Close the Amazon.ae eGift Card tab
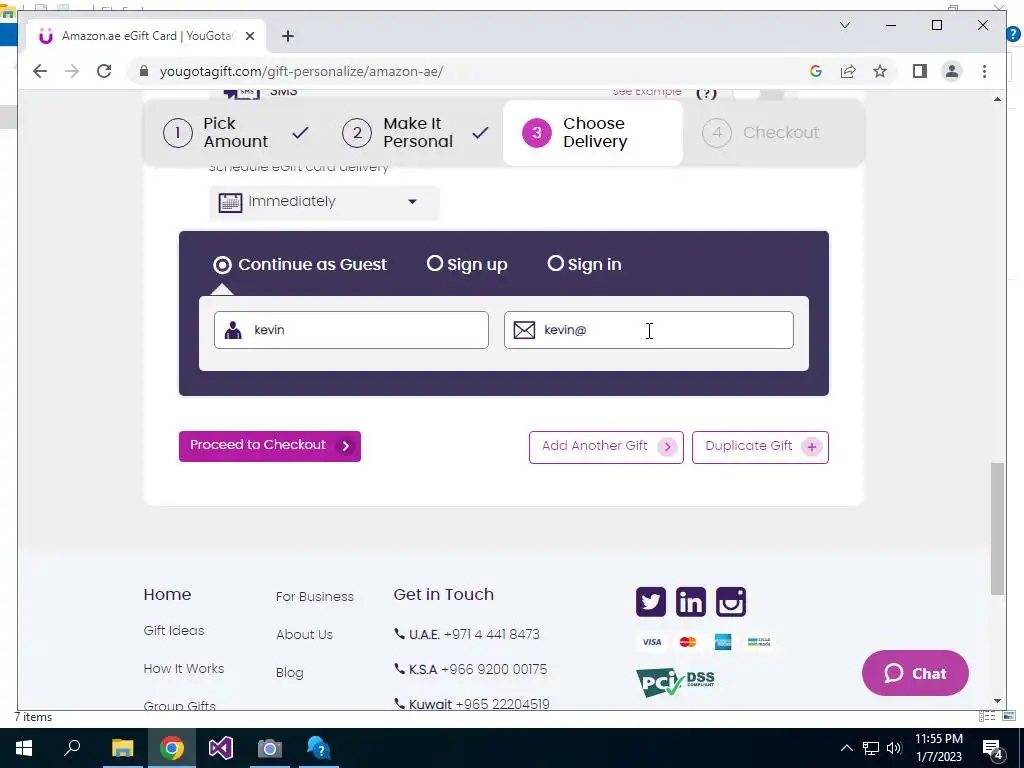 249,36
